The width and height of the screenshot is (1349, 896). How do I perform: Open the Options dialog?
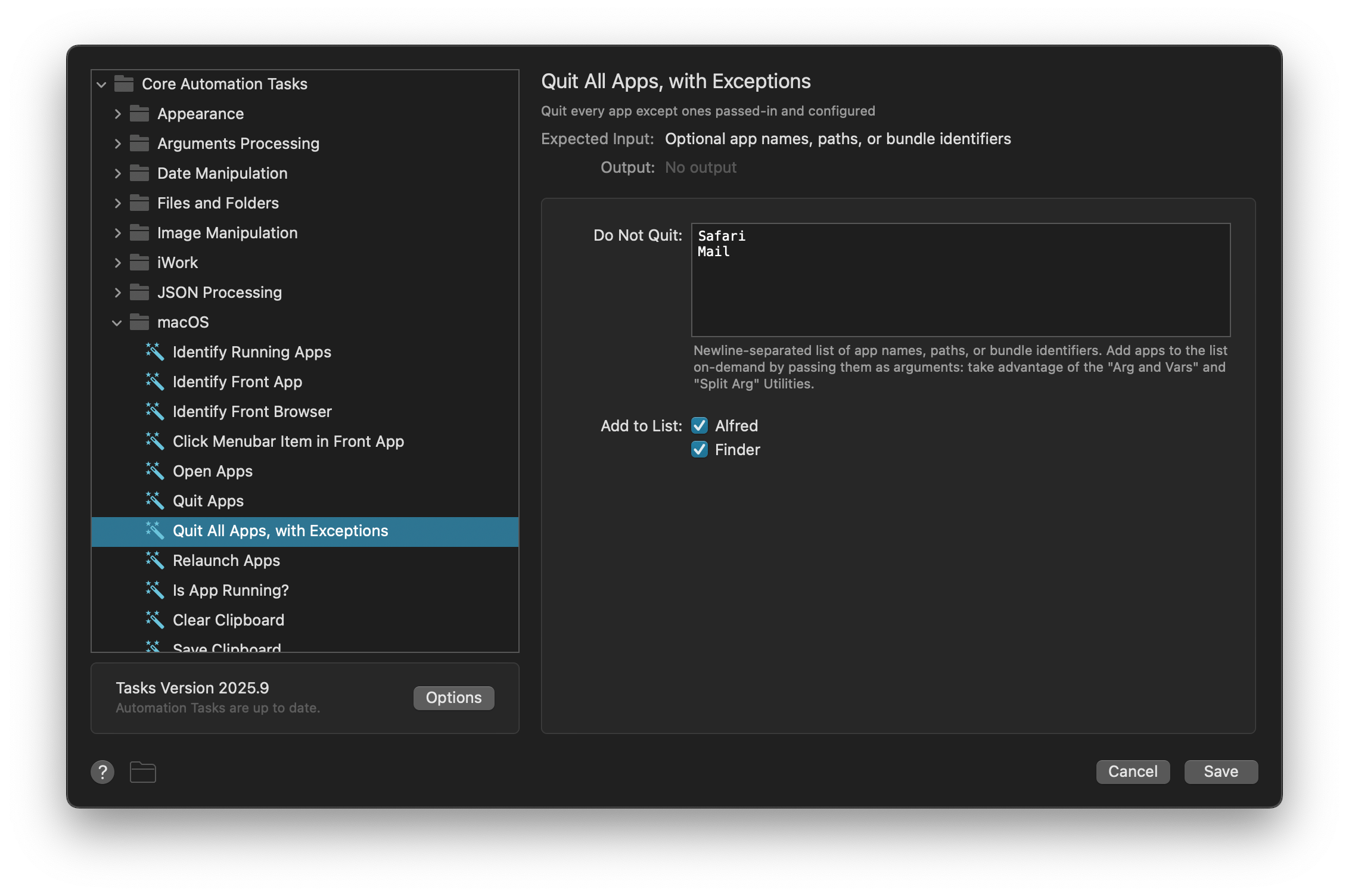click(x=453, y=698)
